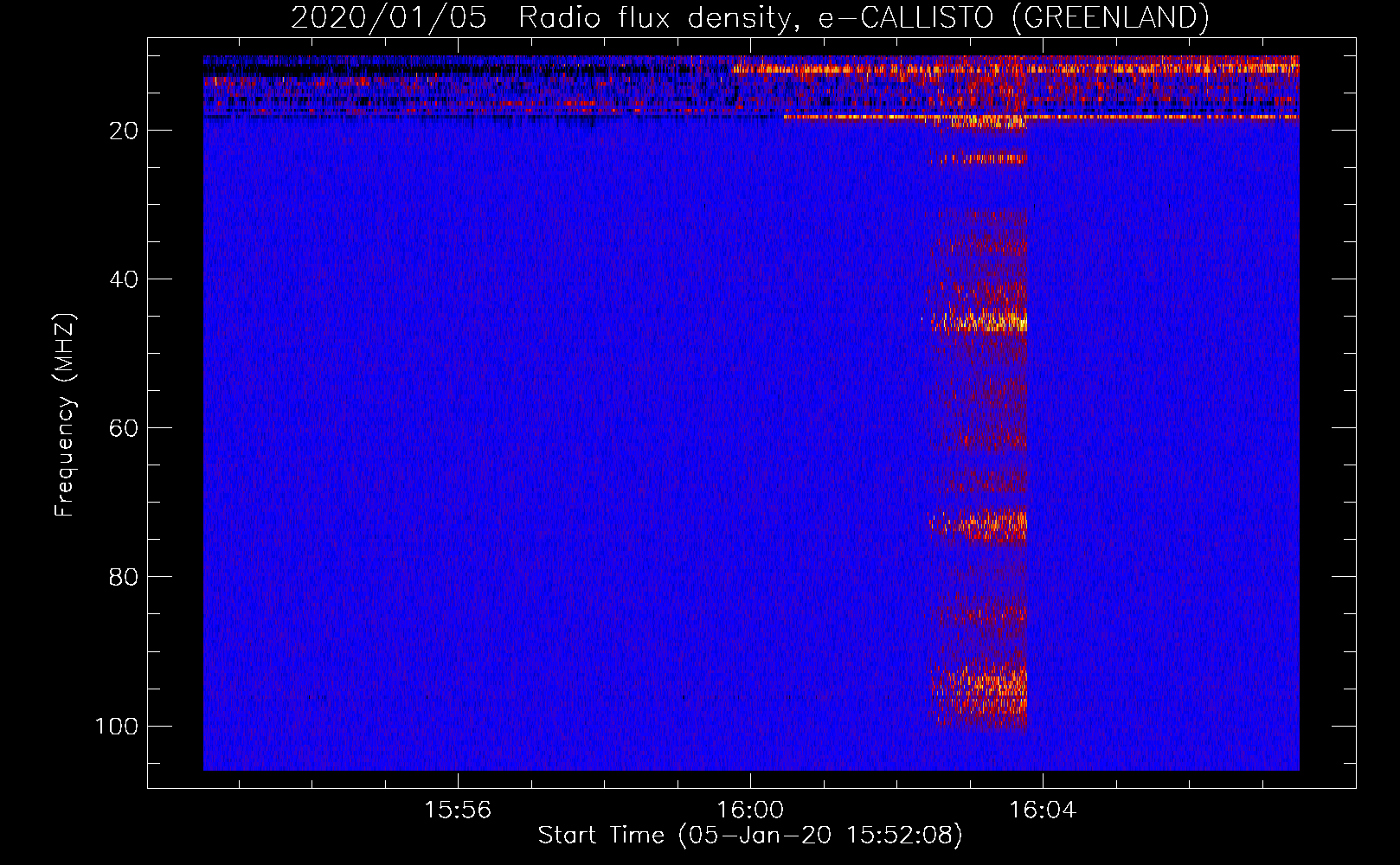Click the 100 frequency tick label

[x=117, y=726]
